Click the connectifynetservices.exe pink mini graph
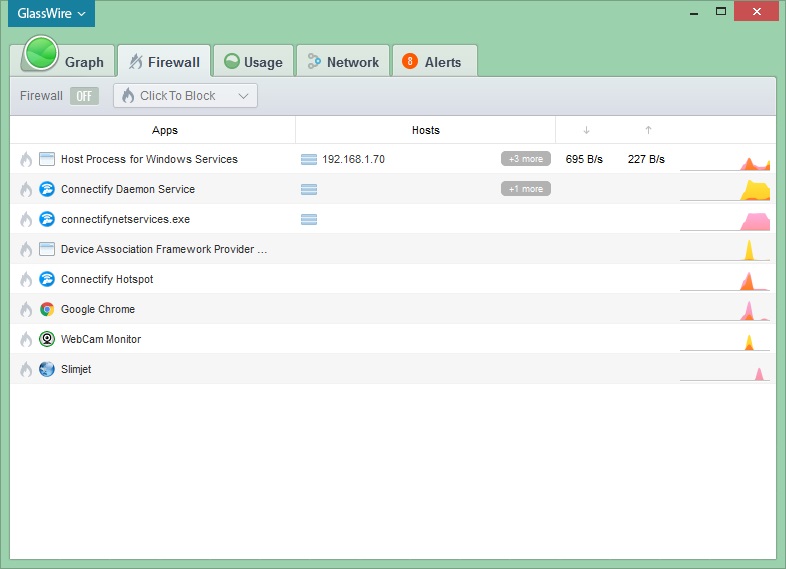Viewport: 786px width, 569px height. [725, 221]
